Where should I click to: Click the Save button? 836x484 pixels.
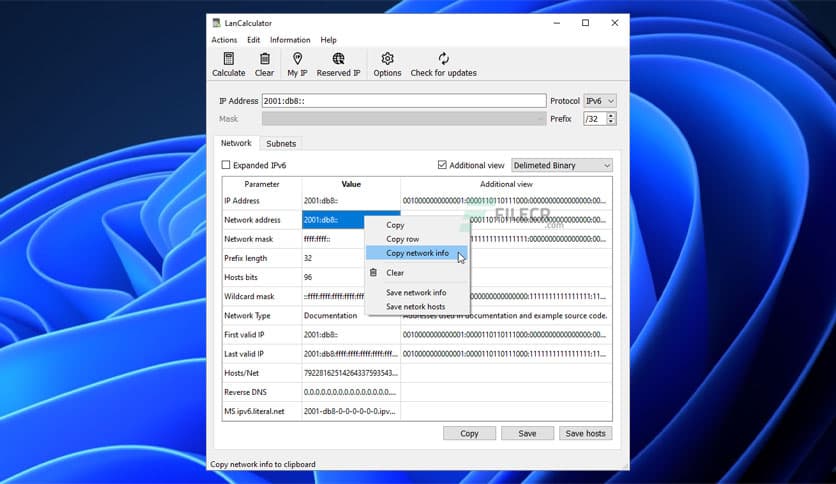[x=527, y=433]
